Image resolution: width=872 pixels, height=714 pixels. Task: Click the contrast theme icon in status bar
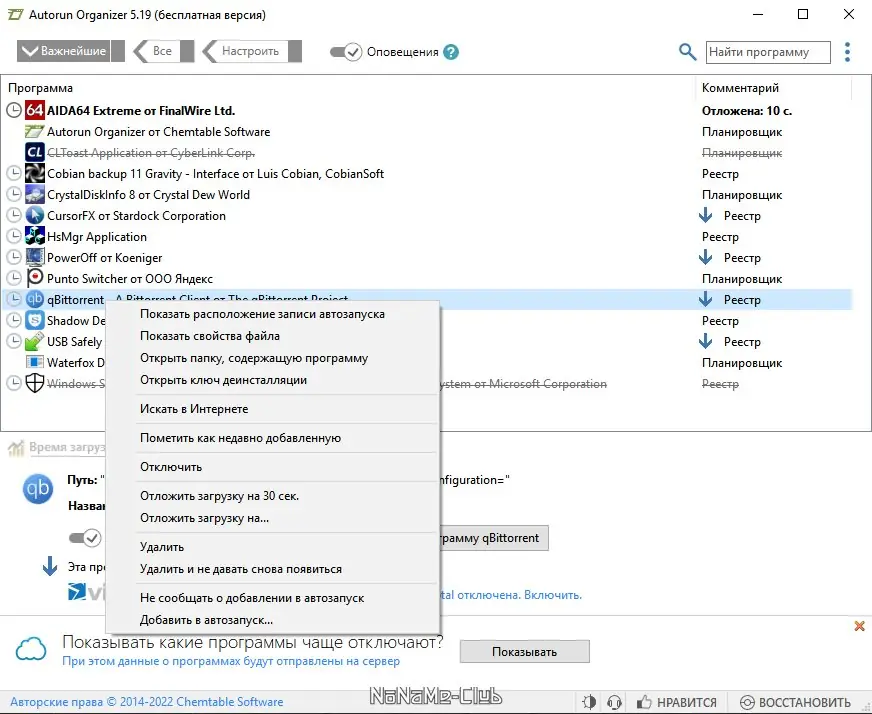589,702
